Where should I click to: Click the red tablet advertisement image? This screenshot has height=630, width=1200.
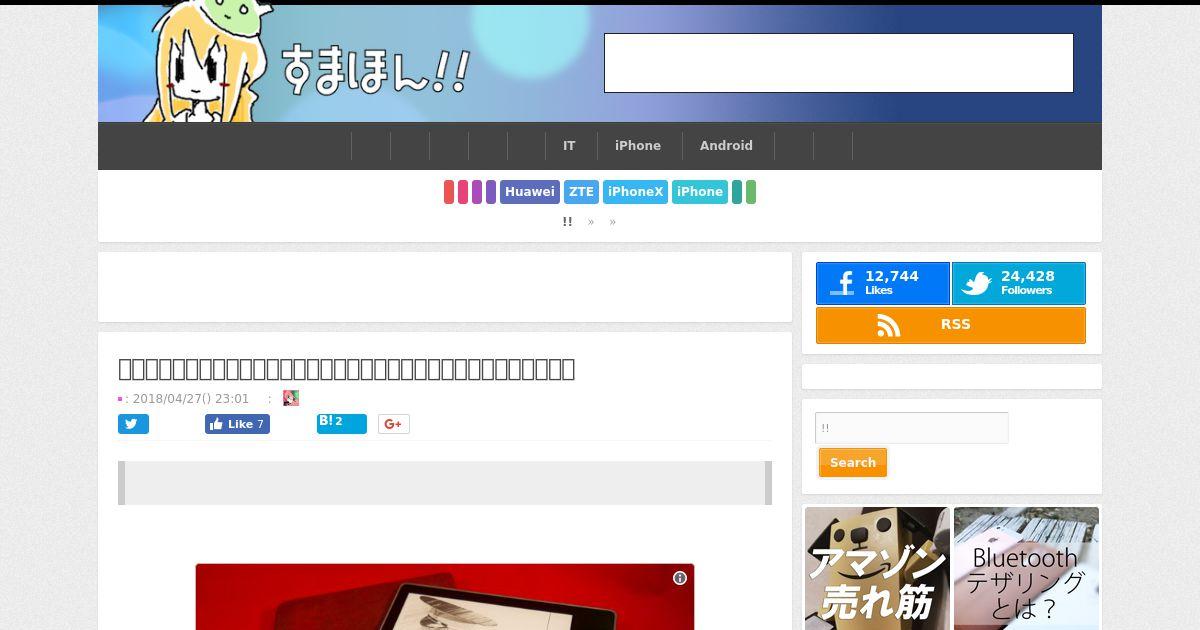(445, 597)
